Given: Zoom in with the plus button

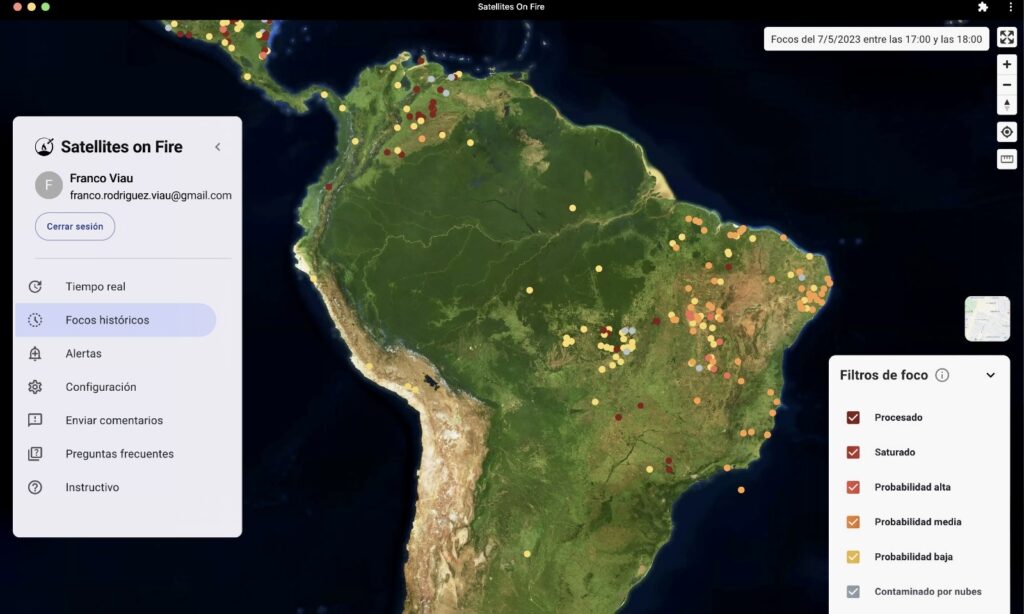Looking at the screenshot, I should [x=1007, y=64].
